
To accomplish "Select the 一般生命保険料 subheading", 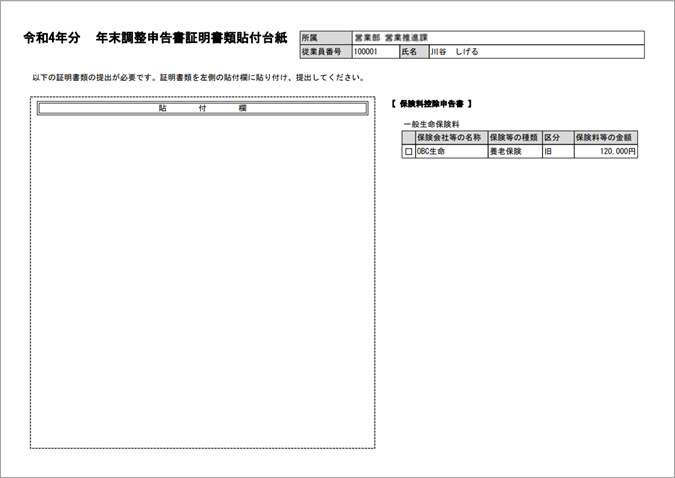I will coord(431,124).
